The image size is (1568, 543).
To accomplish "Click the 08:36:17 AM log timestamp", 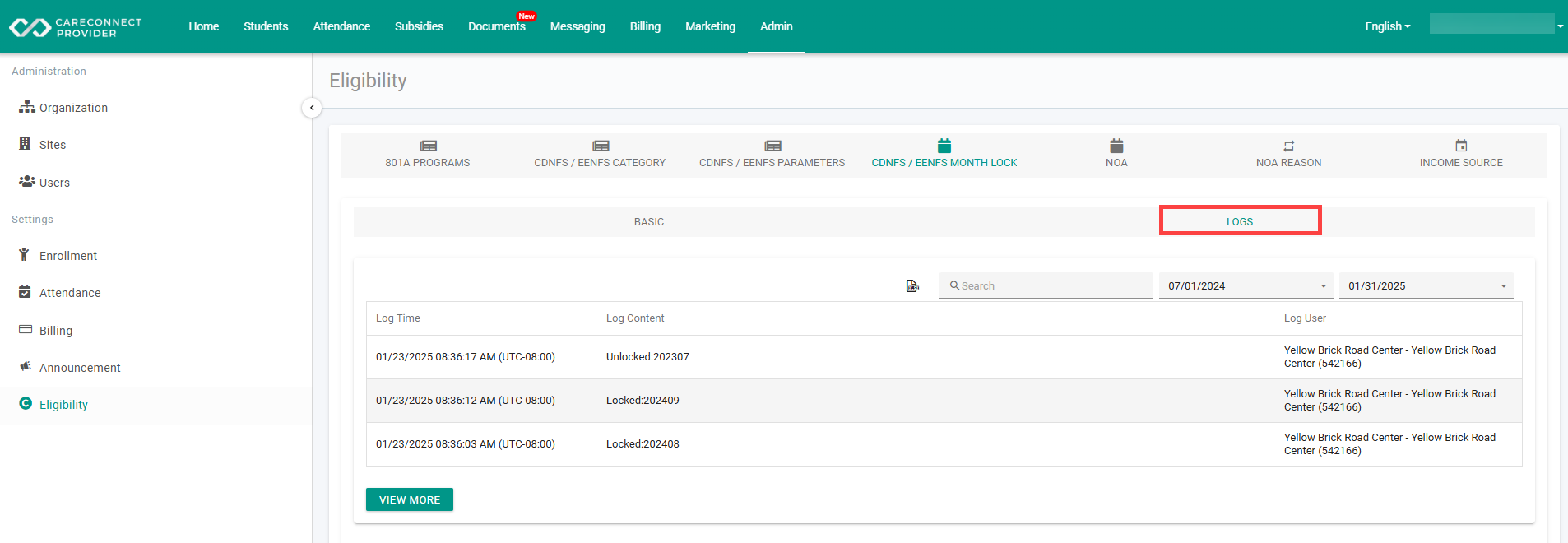I will pyautogui.click(x=466, y=357).
